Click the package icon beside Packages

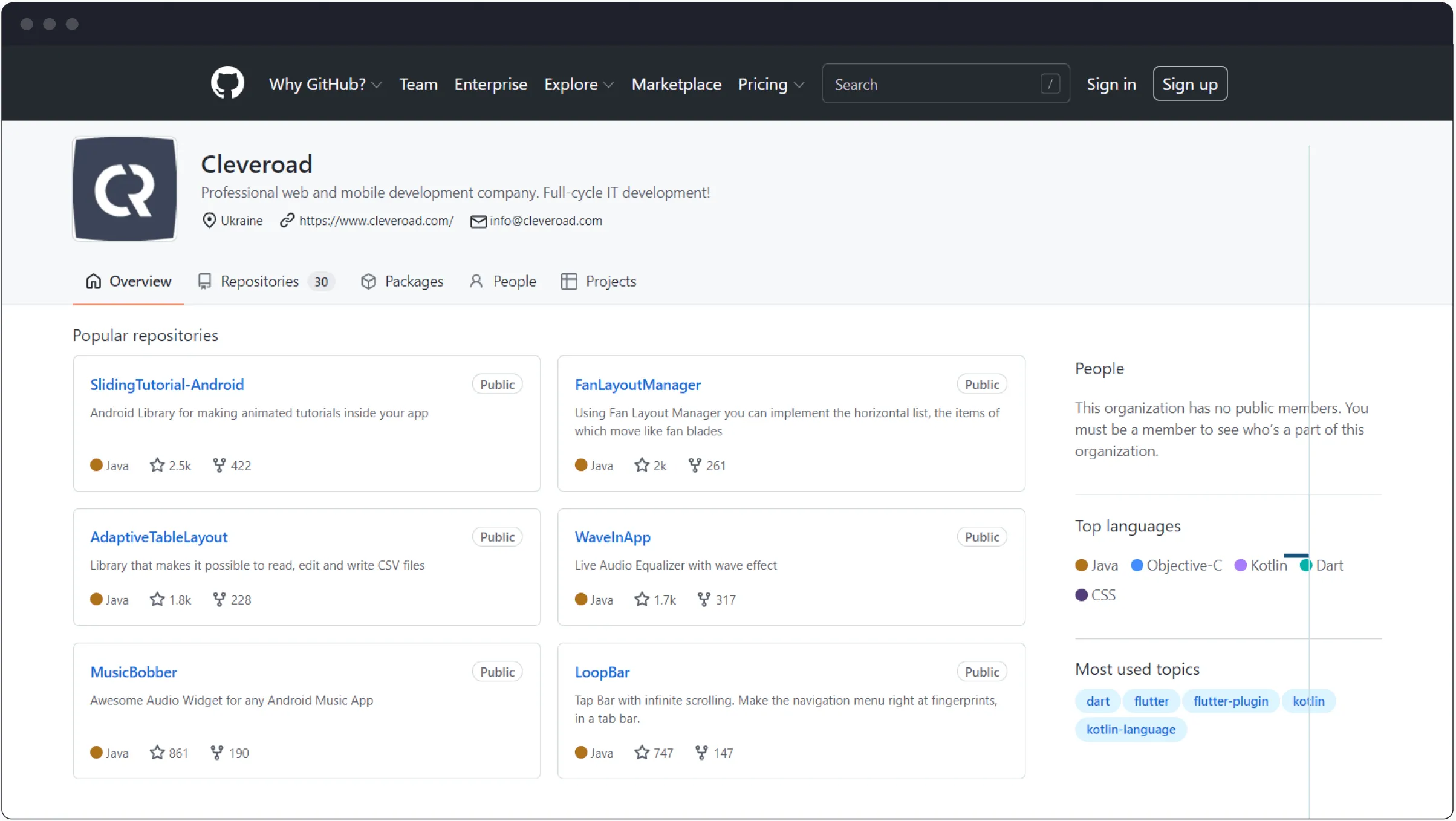[369, 281]
